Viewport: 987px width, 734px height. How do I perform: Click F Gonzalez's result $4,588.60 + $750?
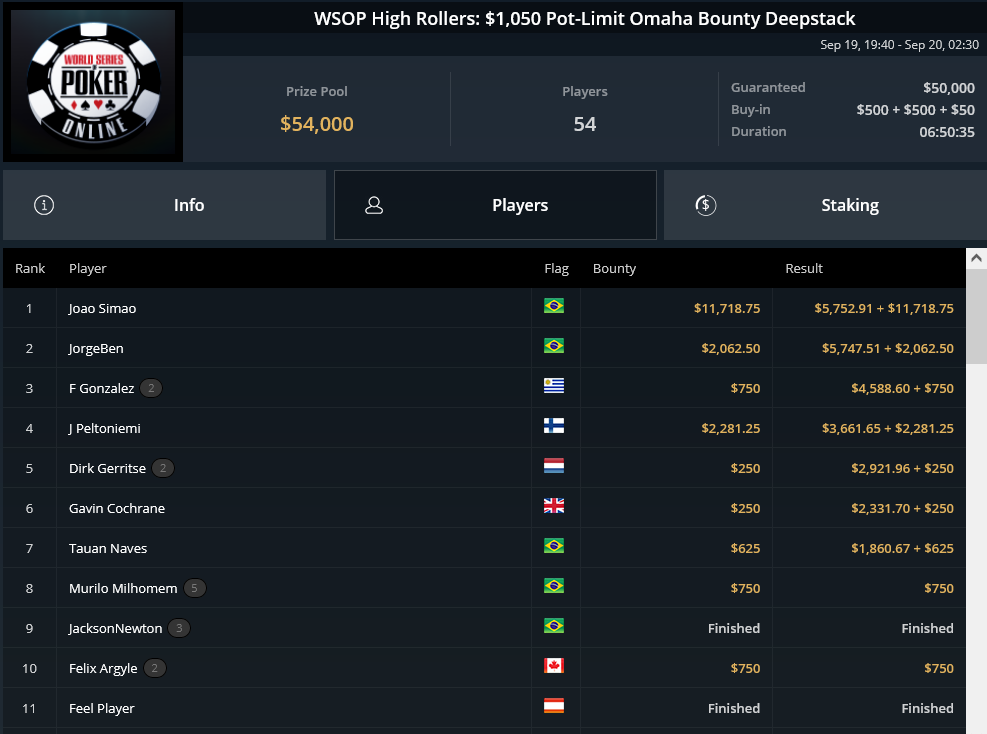tap(902, 388)
